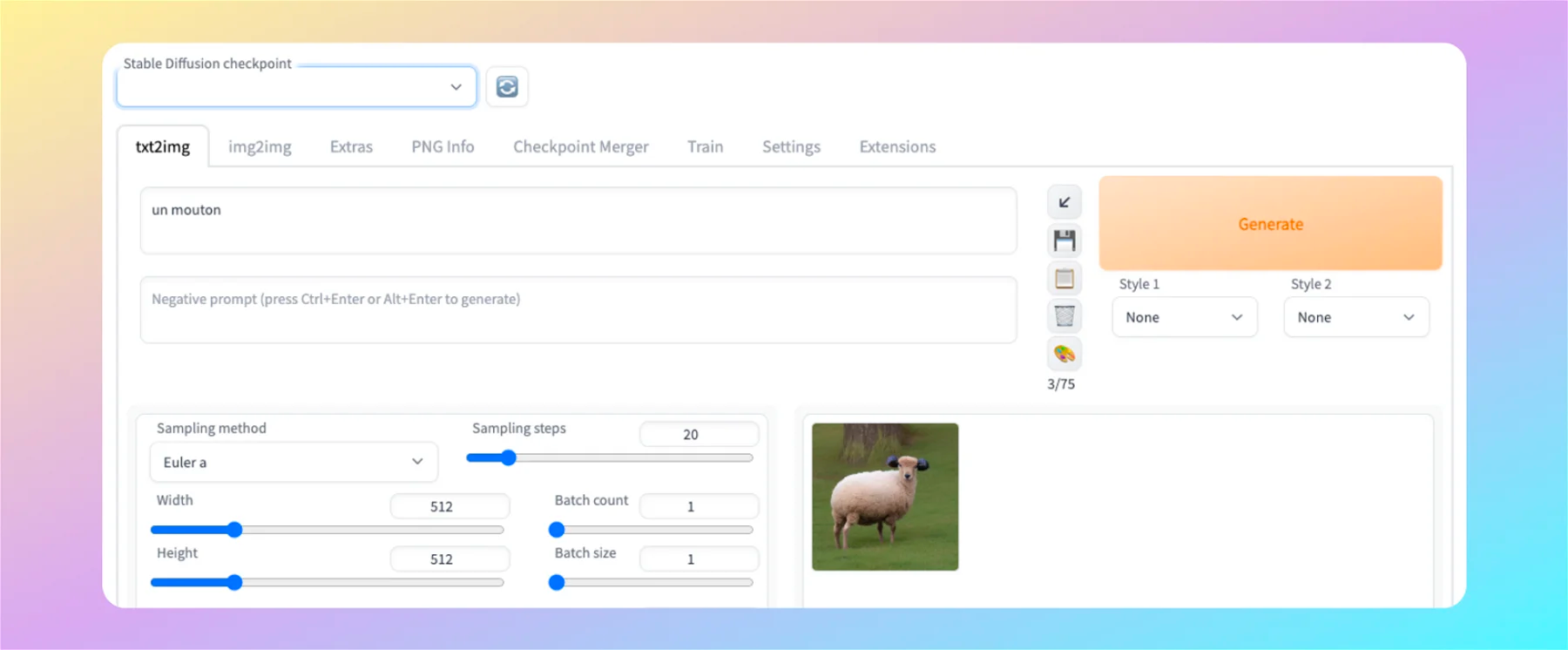Click the 'Batch count' label
The width and height of the screenshot is (1568, 650).
pyautogui.click(x=591, y=500)
